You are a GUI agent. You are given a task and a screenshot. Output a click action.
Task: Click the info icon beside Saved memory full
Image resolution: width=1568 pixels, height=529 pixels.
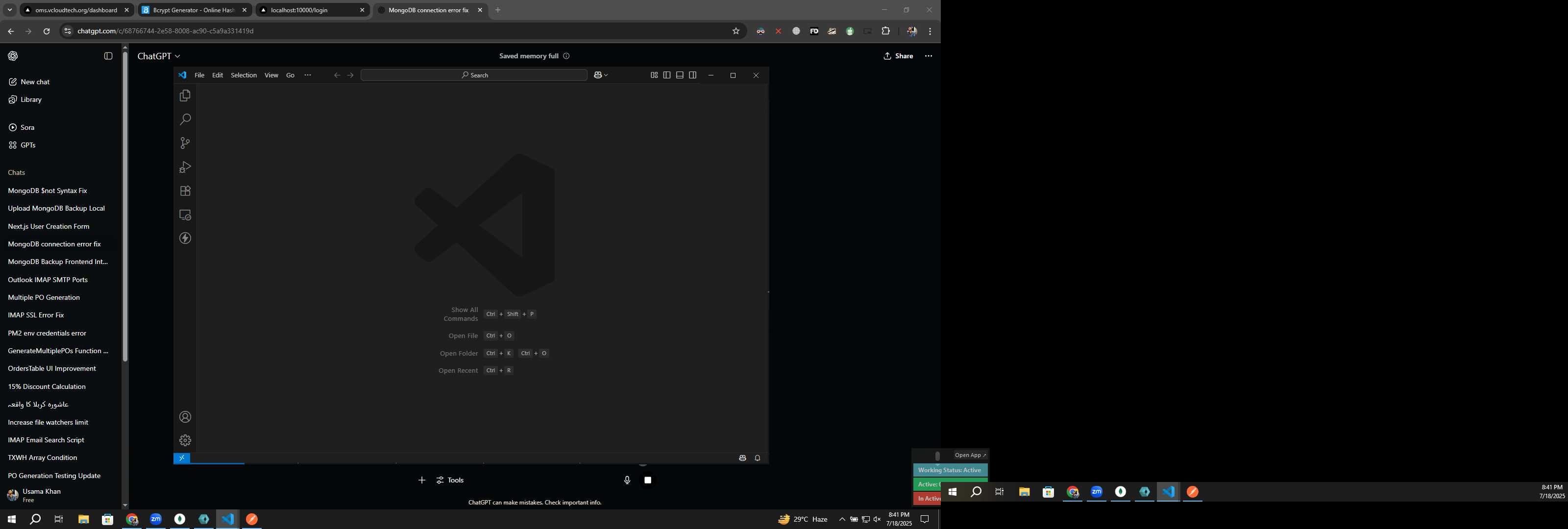point(566,56)
